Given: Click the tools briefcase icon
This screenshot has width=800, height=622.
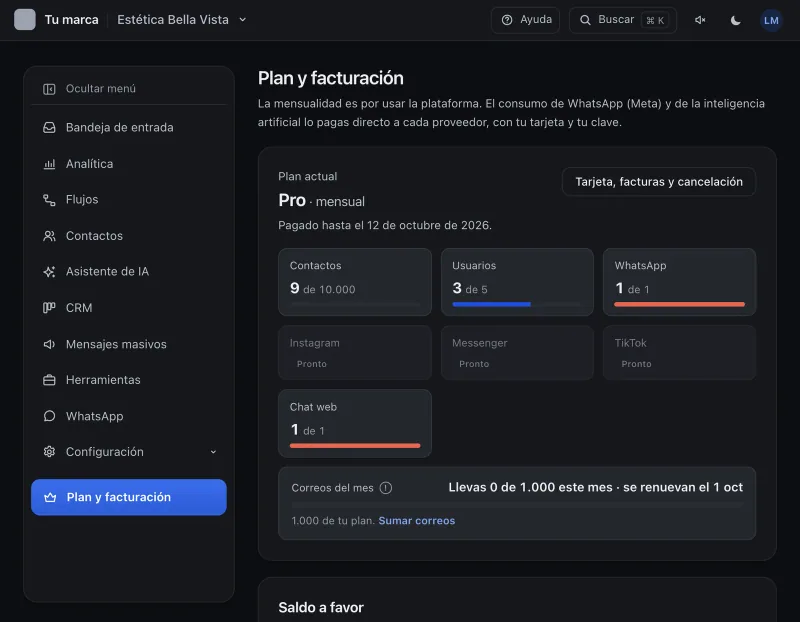Looking at the screenshot, I should point(49,380).
